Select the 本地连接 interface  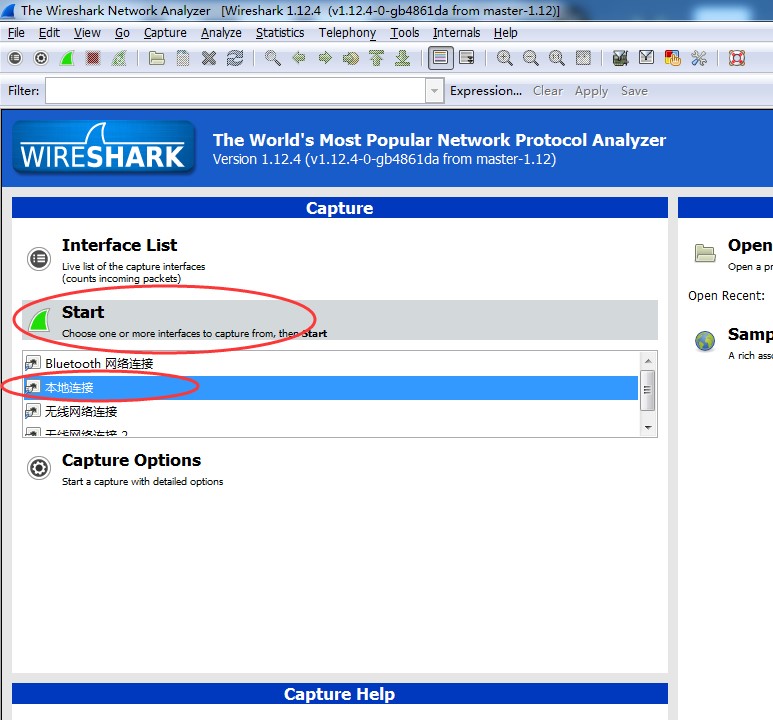tap(330, 388)
